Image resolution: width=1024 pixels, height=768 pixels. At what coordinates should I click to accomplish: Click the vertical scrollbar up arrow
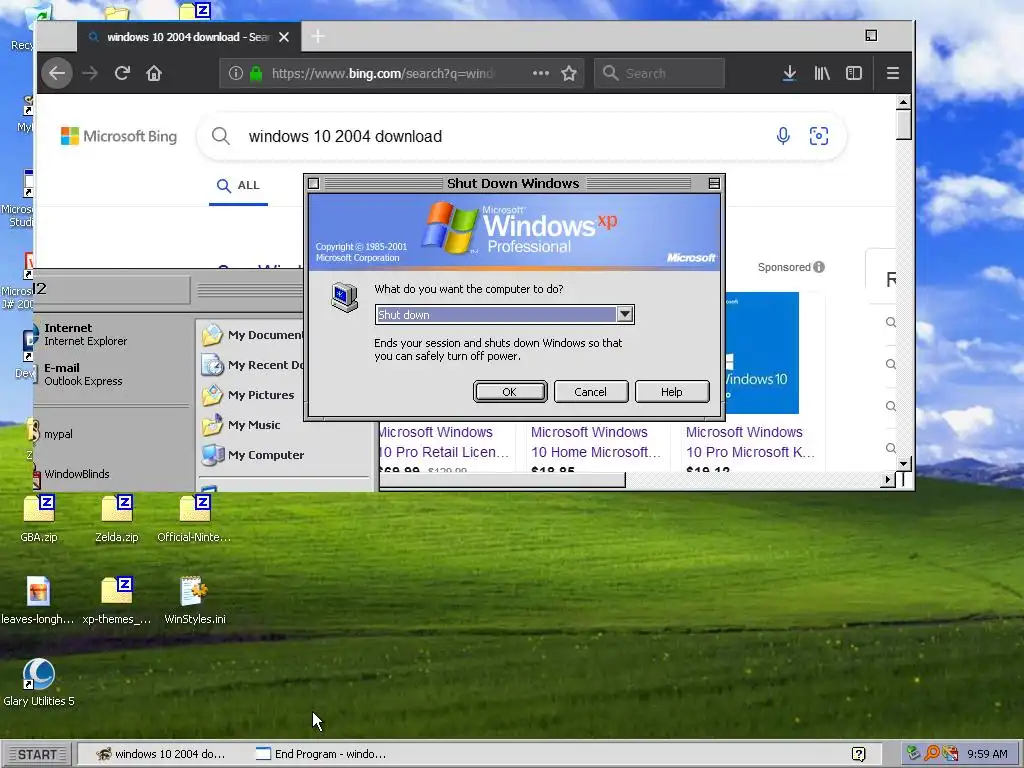904,103
